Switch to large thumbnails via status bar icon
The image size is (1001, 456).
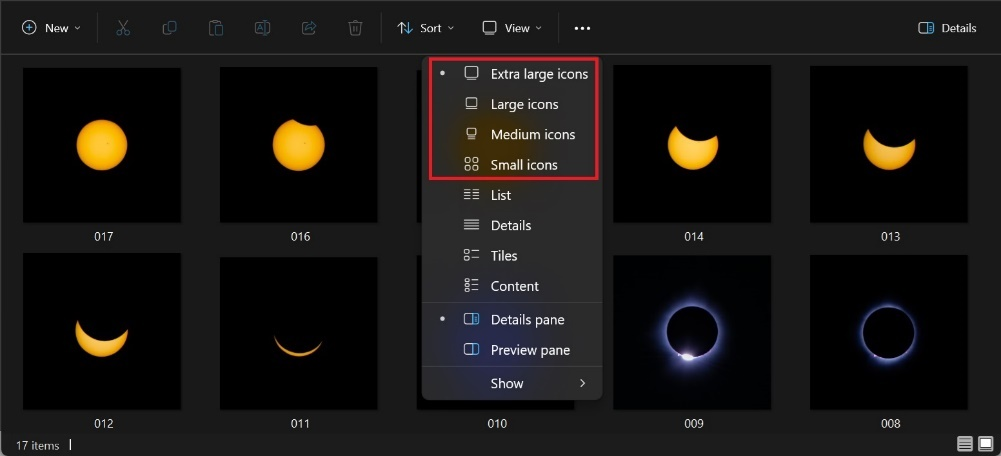(986, 444)
